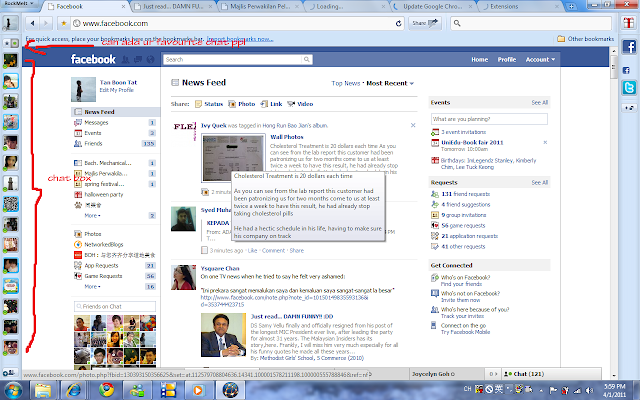Open the Facebook messages icon in blue bar
The height and width of the screenshot is (400, 640).
pos(138,60)
